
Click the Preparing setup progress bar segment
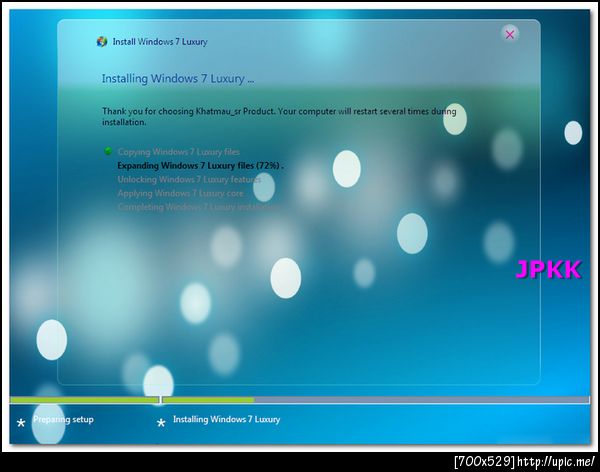(84, 400)
